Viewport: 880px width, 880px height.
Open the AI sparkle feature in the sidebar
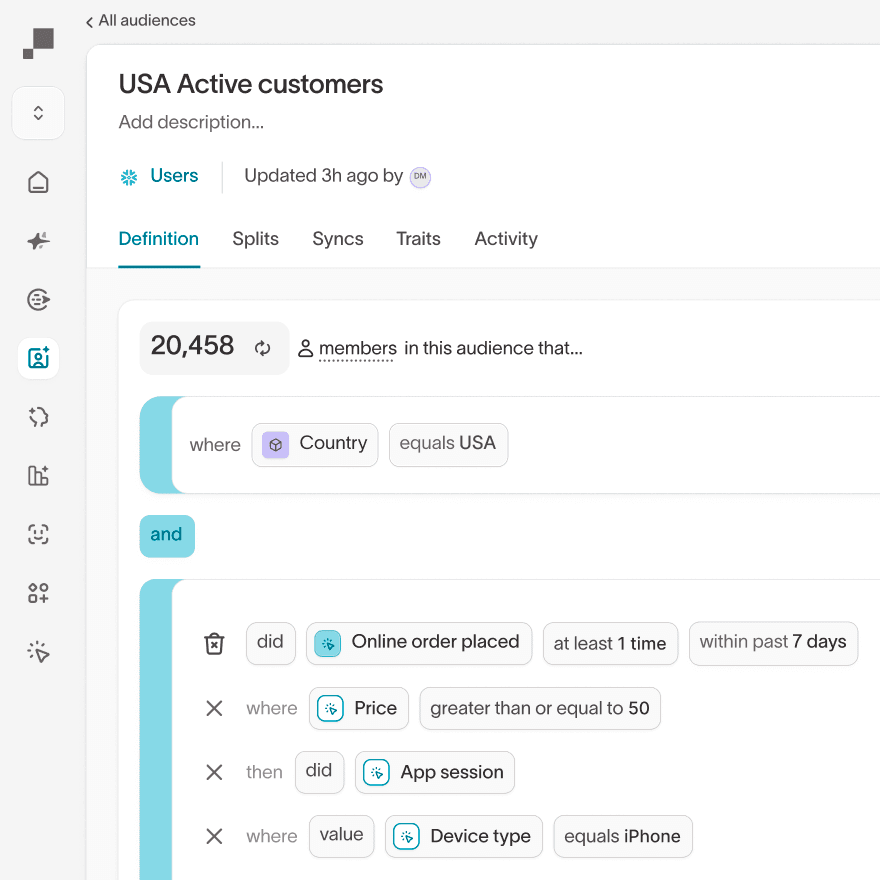click(x=38, y=240)
